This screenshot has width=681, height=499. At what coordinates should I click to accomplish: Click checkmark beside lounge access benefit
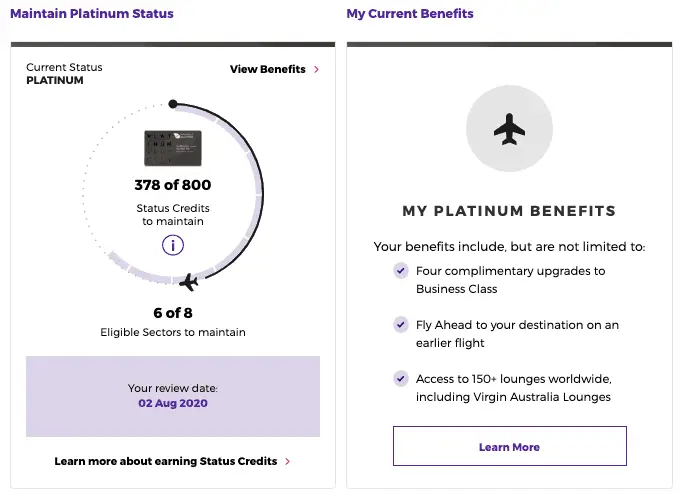point(401,379)
